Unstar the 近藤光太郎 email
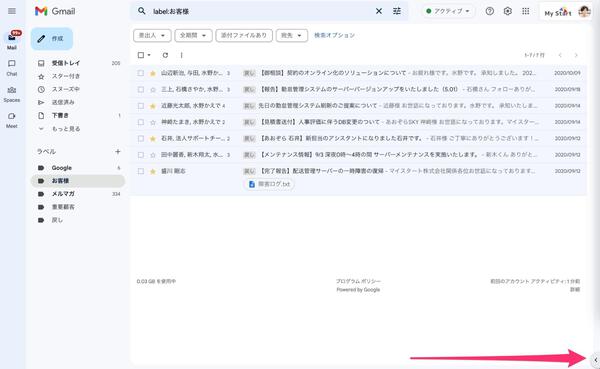 click(x=153, y=106)
